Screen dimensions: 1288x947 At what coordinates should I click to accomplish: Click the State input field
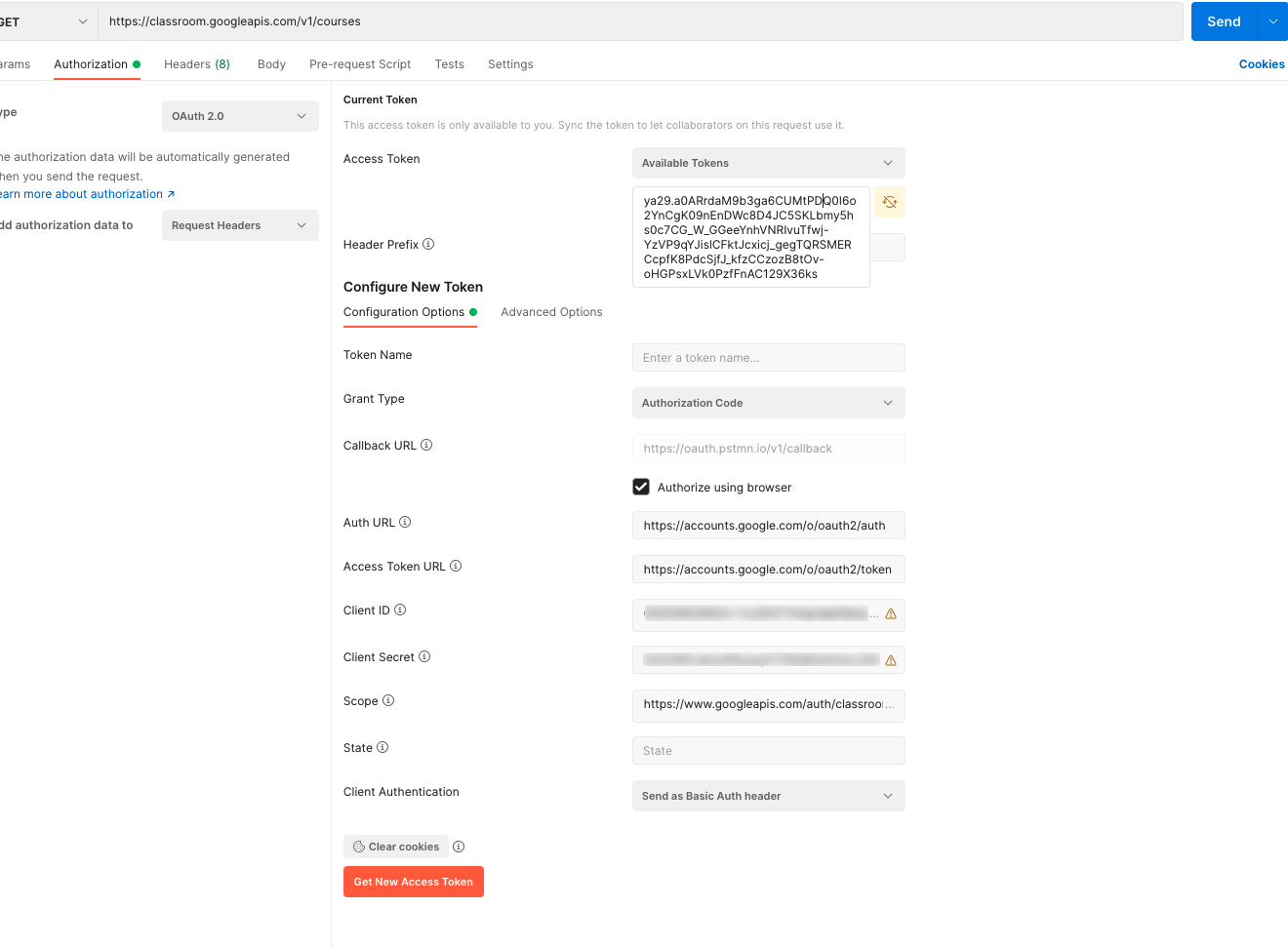[769, 751]
